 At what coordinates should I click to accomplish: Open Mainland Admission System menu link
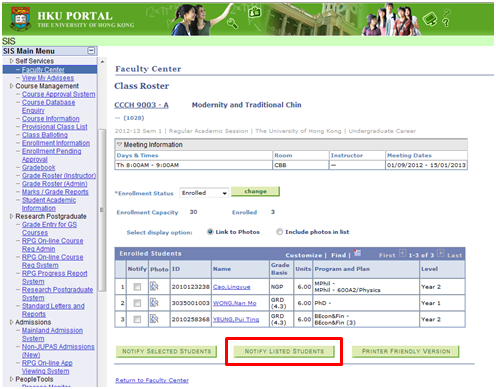pyautogui.click(x=52, y=335)
